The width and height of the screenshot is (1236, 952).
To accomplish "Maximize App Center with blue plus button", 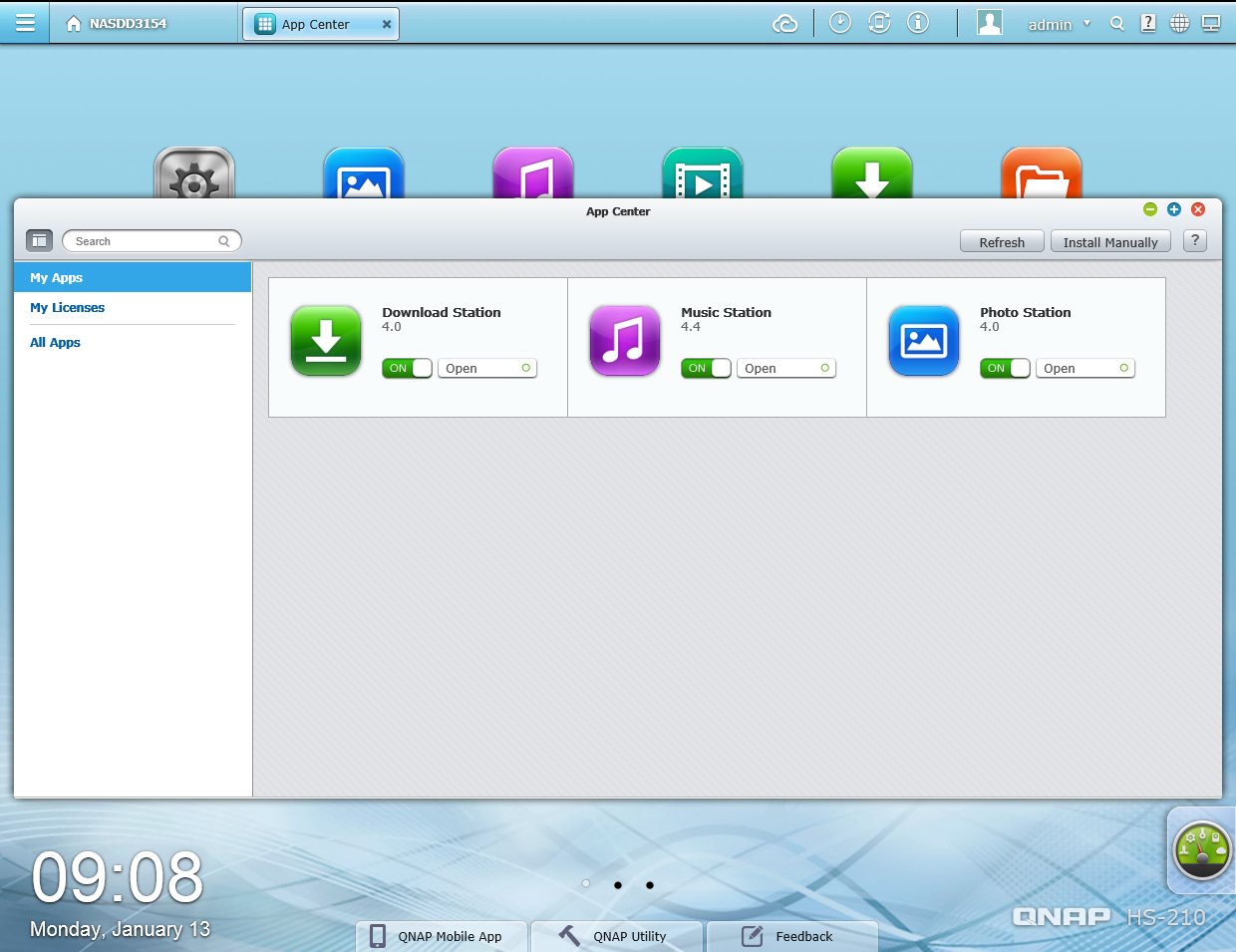I will (x=1174, y=209).
